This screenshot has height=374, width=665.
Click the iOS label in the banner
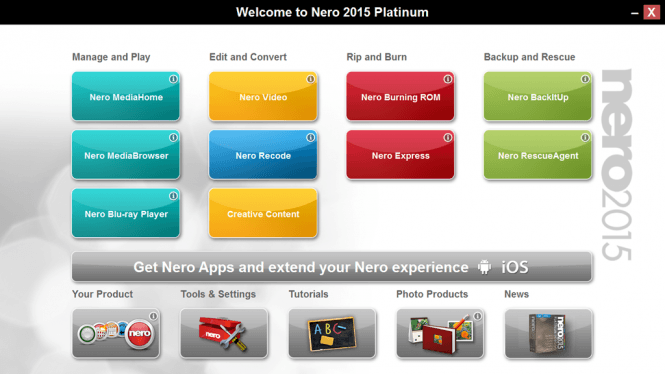pos(515,267)
